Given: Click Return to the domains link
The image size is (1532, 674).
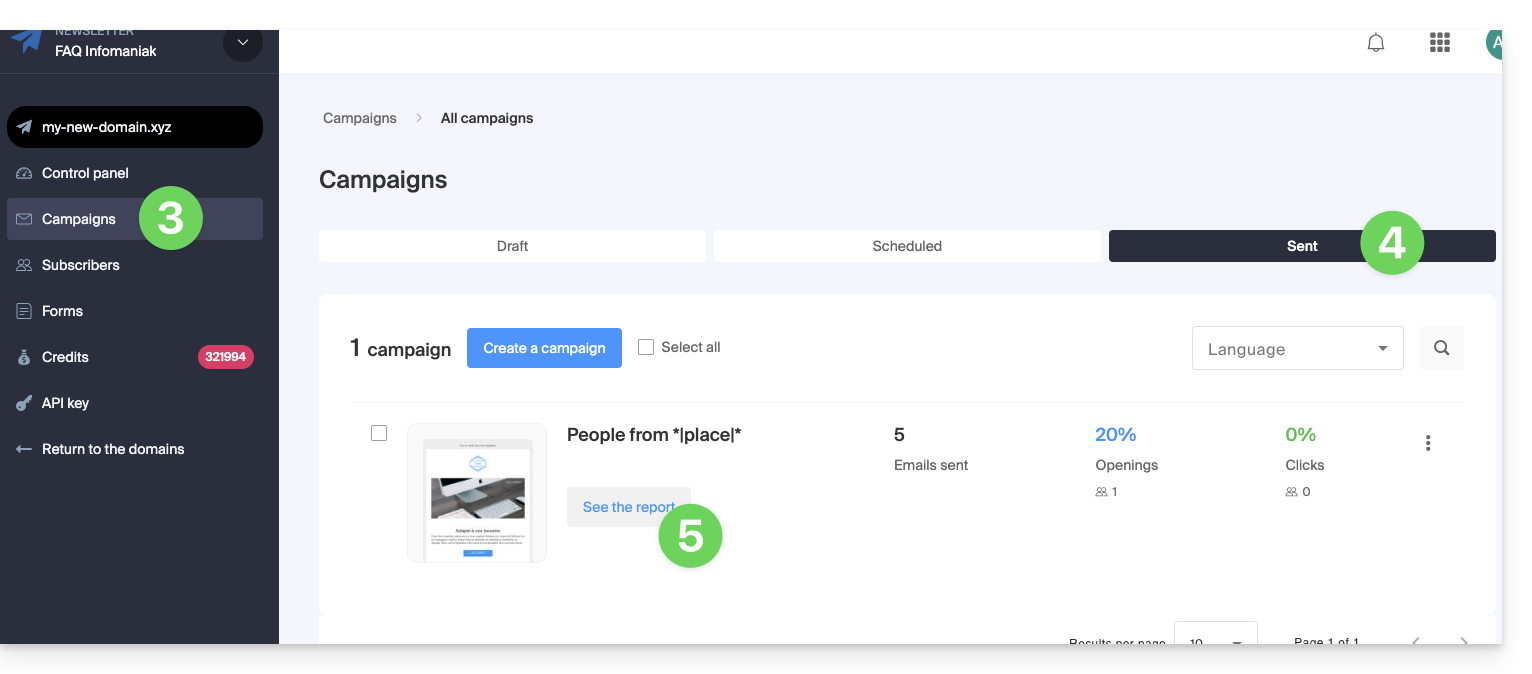Looking at the screenshot, I should [x=112, y=449].
